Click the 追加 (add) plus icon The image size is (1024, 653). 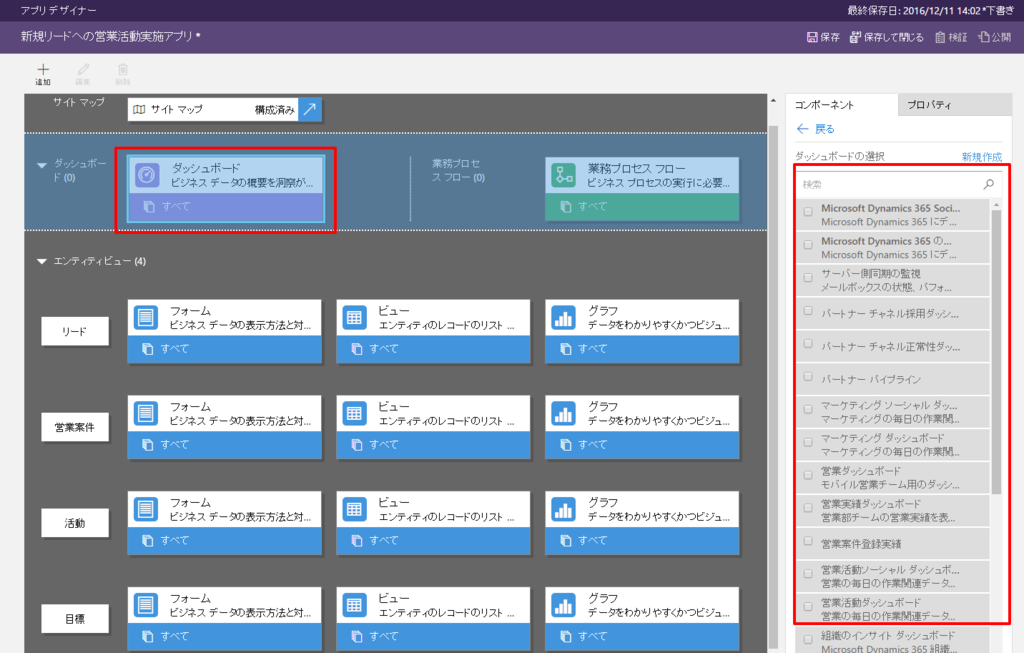tap(43, 69)
